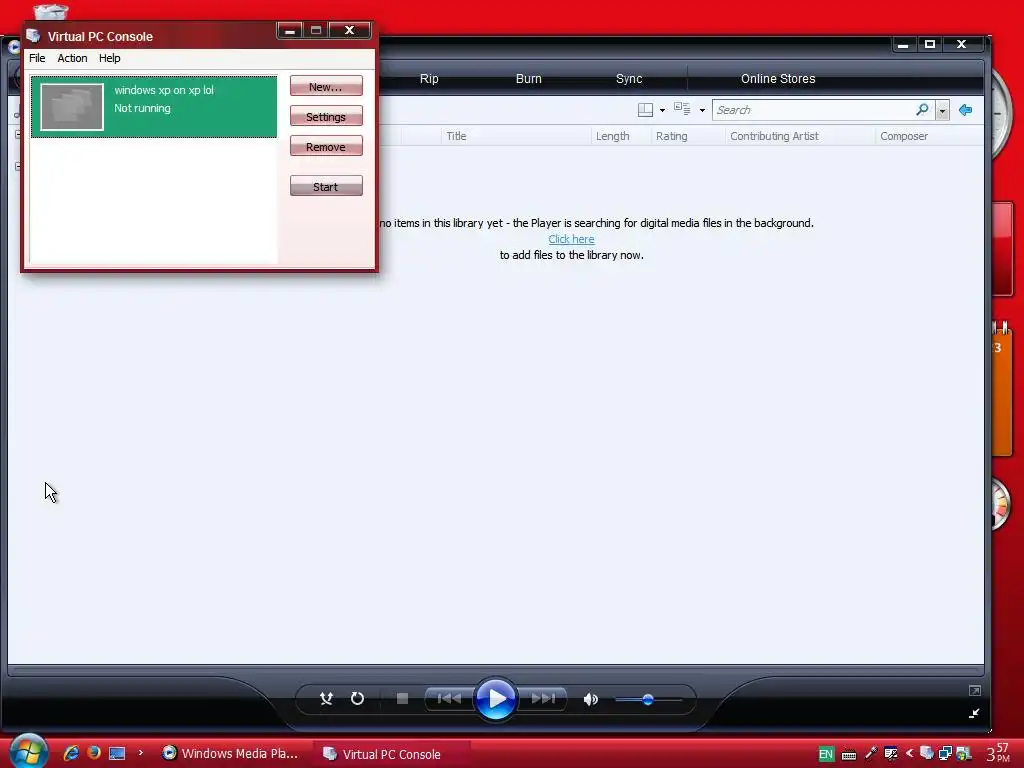Screen dimensions: 1024x768
Task: Click the Show Desktop quick launch icon
Action: click(x=117, y=753)
